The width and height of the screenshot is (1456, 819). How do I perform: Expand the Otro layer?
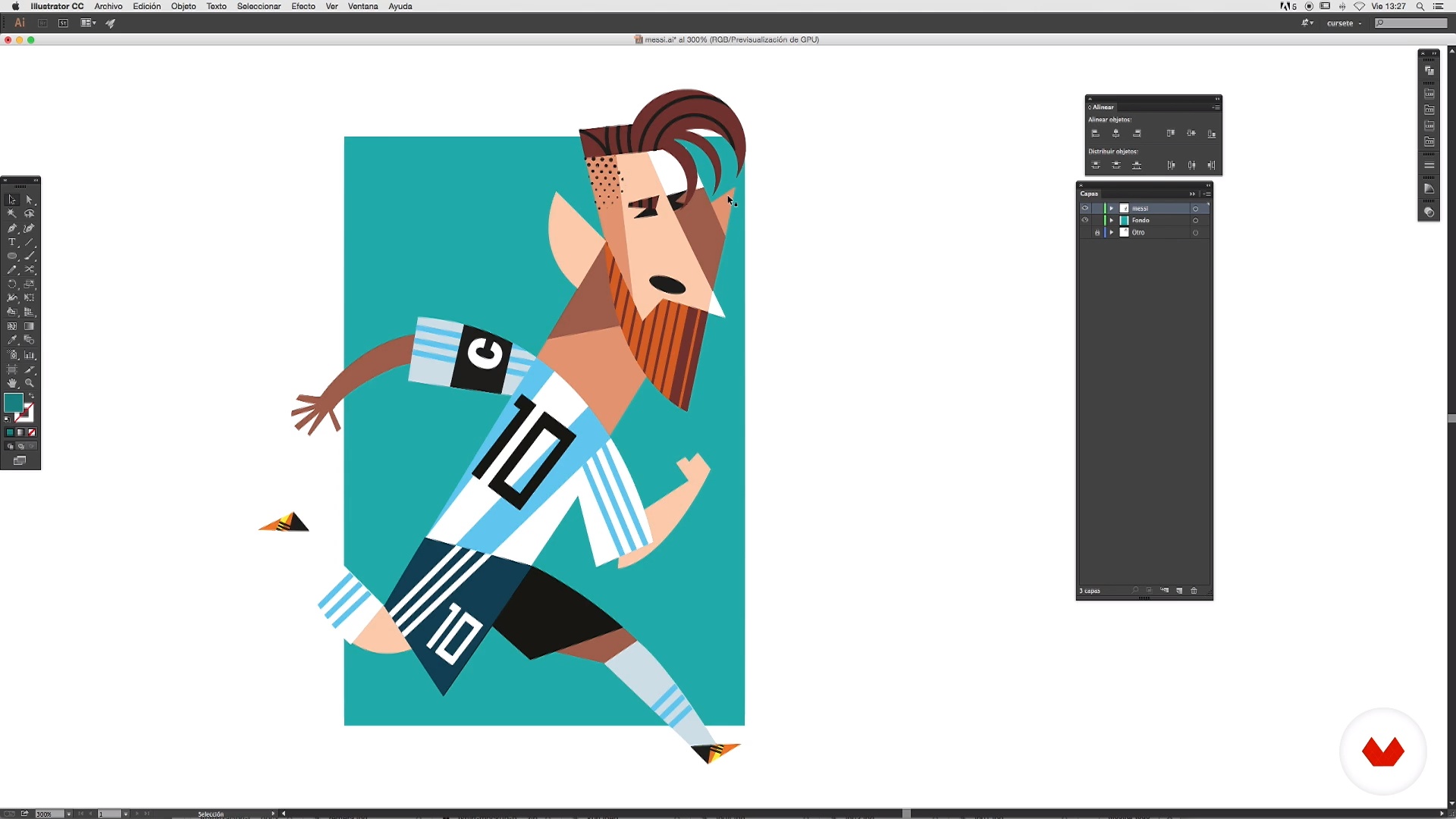coord(1112,233)
